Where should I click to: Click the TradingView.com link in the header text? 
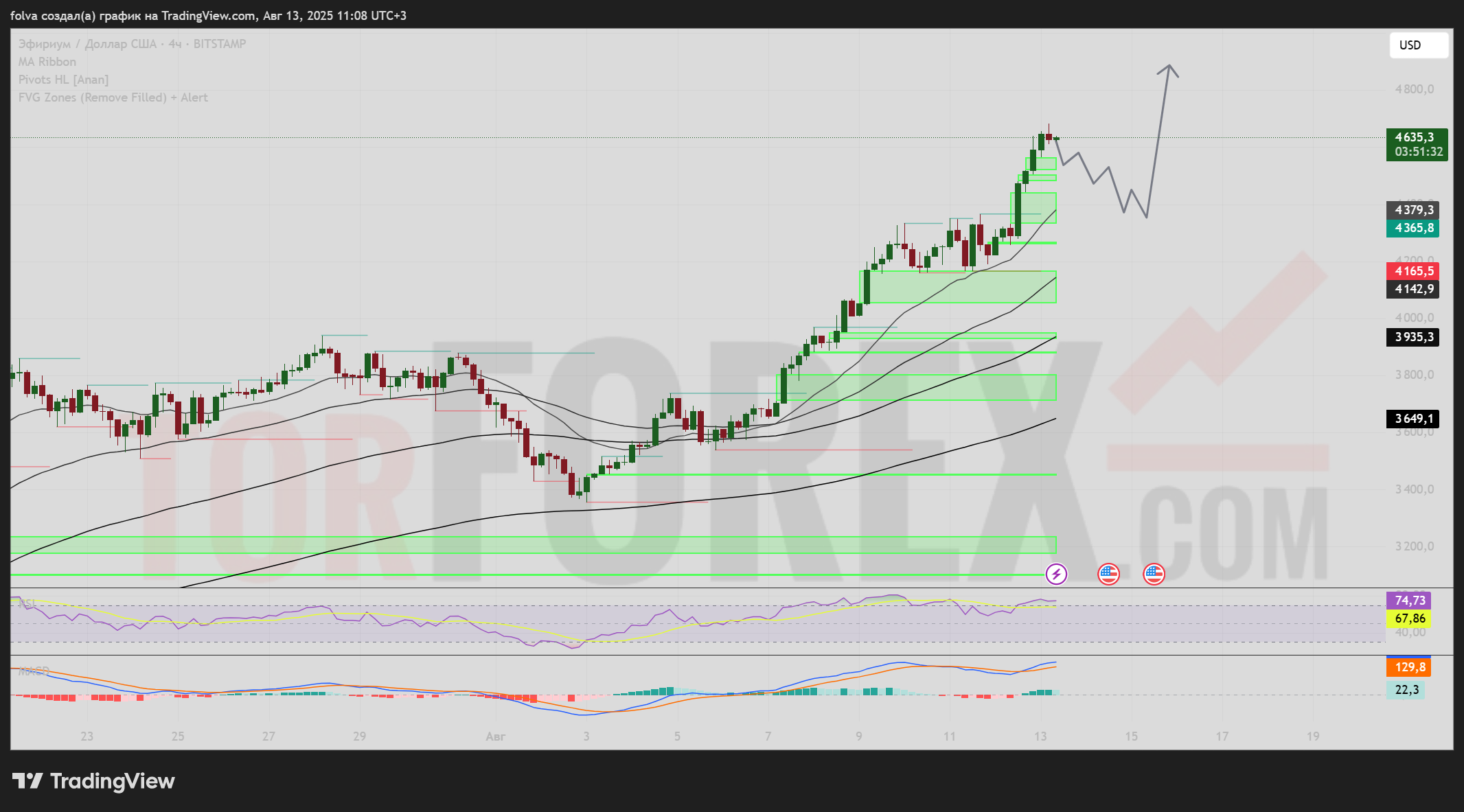tap(209, 15)
